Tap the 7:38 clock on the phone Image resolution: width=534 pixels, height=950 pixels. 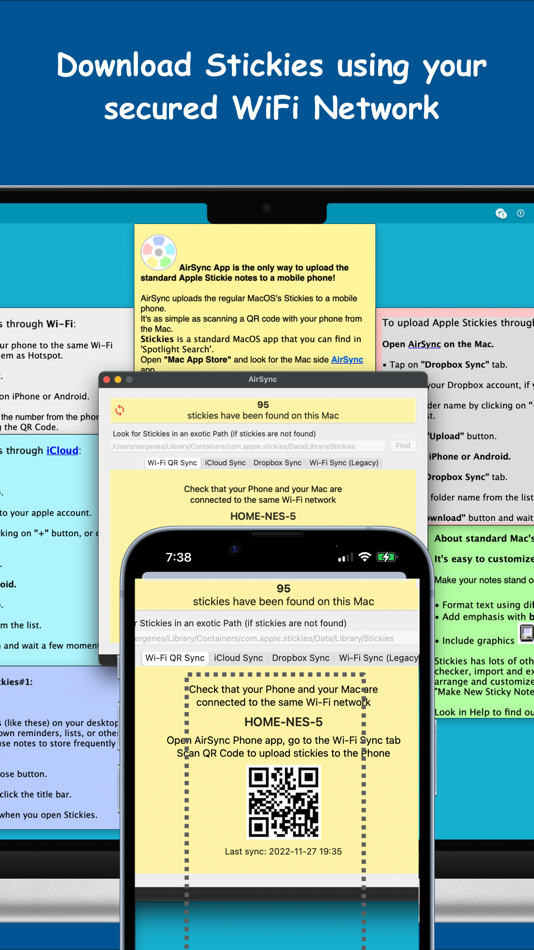click(x=178, y=557)
